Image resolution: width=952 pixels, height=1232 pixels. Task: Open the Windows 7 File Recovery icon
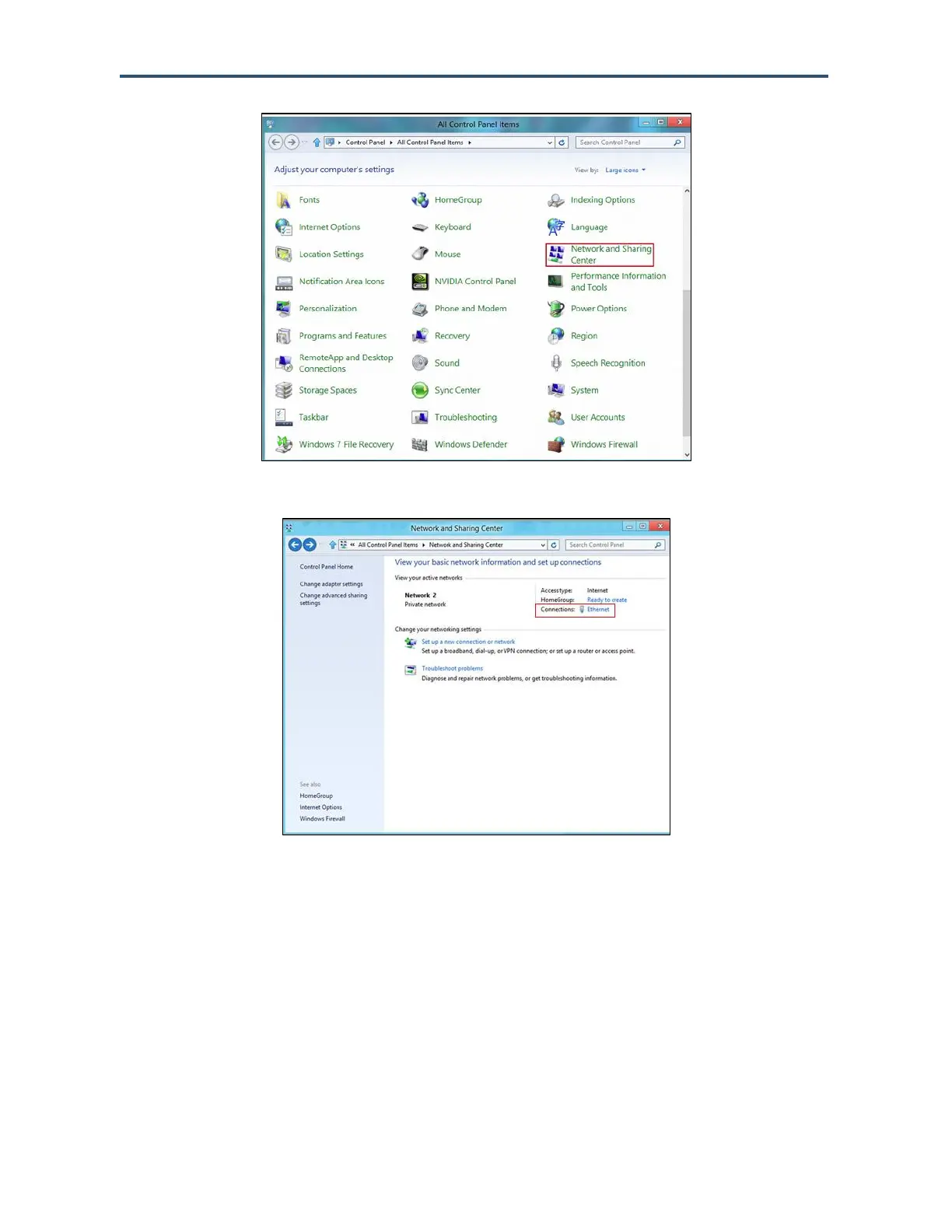click(284, 445)
